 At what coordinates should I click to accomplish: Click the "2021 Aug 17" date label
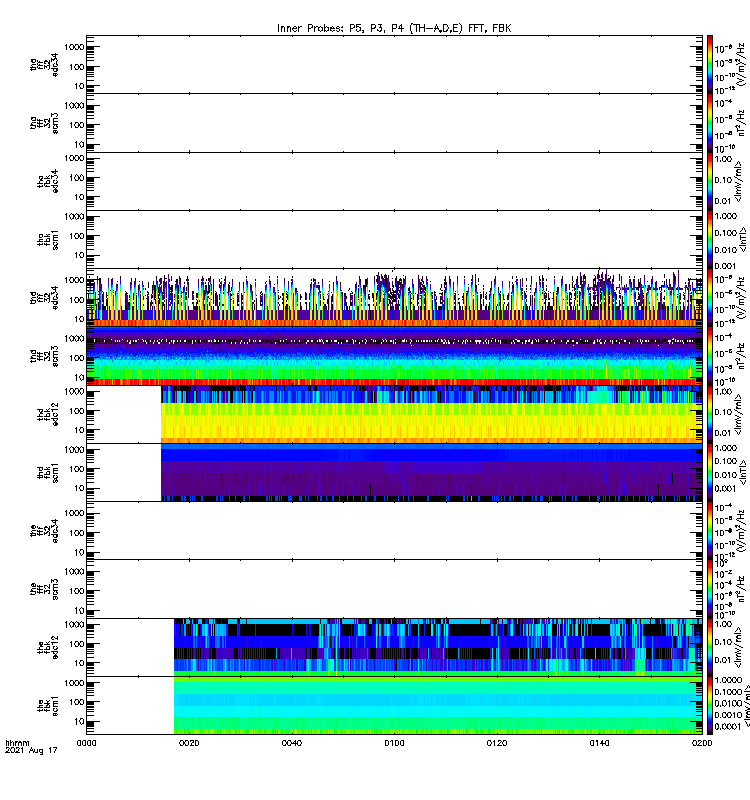tap(31, 751)
